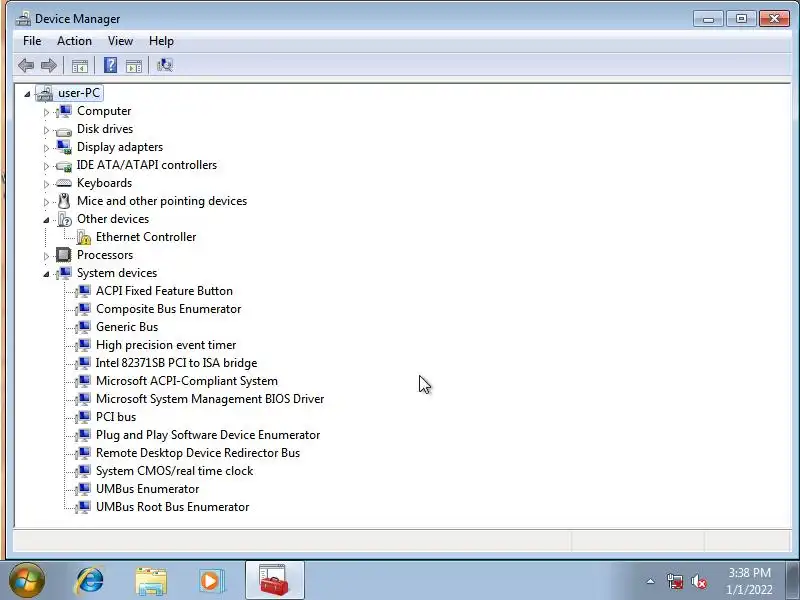Click the network status tray icon
This screenshot has height=600, width=800.
point(675,581)
